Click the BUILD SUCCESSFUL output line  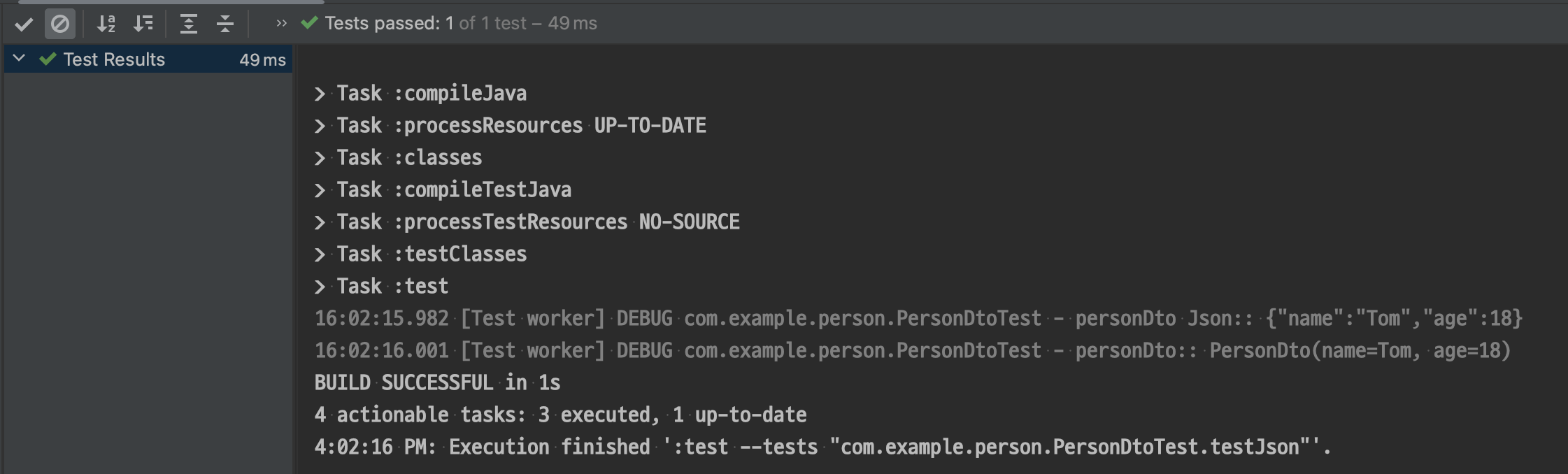pos(437,383)
